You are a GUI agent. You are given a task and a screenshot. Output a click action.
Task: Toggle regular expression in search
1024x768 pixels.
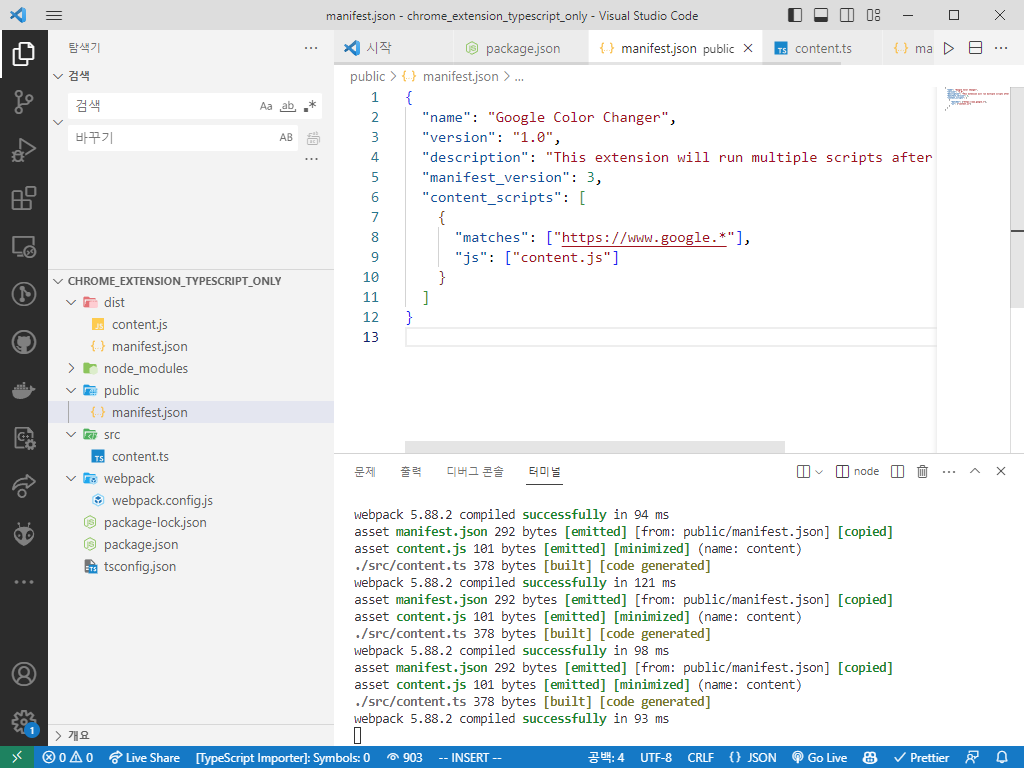[x=310, y=106]
